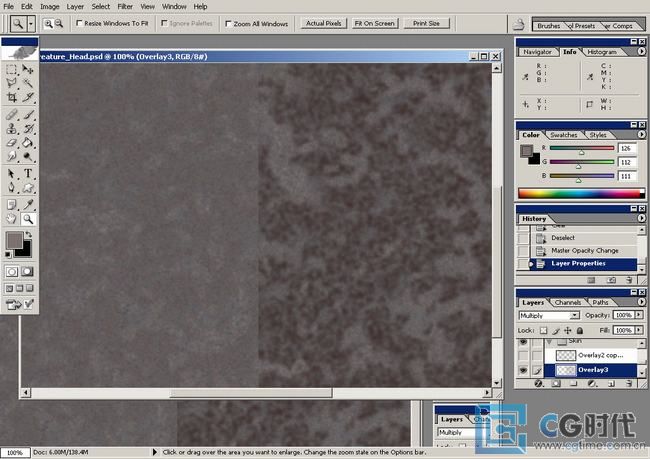Select the Custom Shape tool
Screen dimensions: 650x459
pyautogui.click(x=27, y=188)
